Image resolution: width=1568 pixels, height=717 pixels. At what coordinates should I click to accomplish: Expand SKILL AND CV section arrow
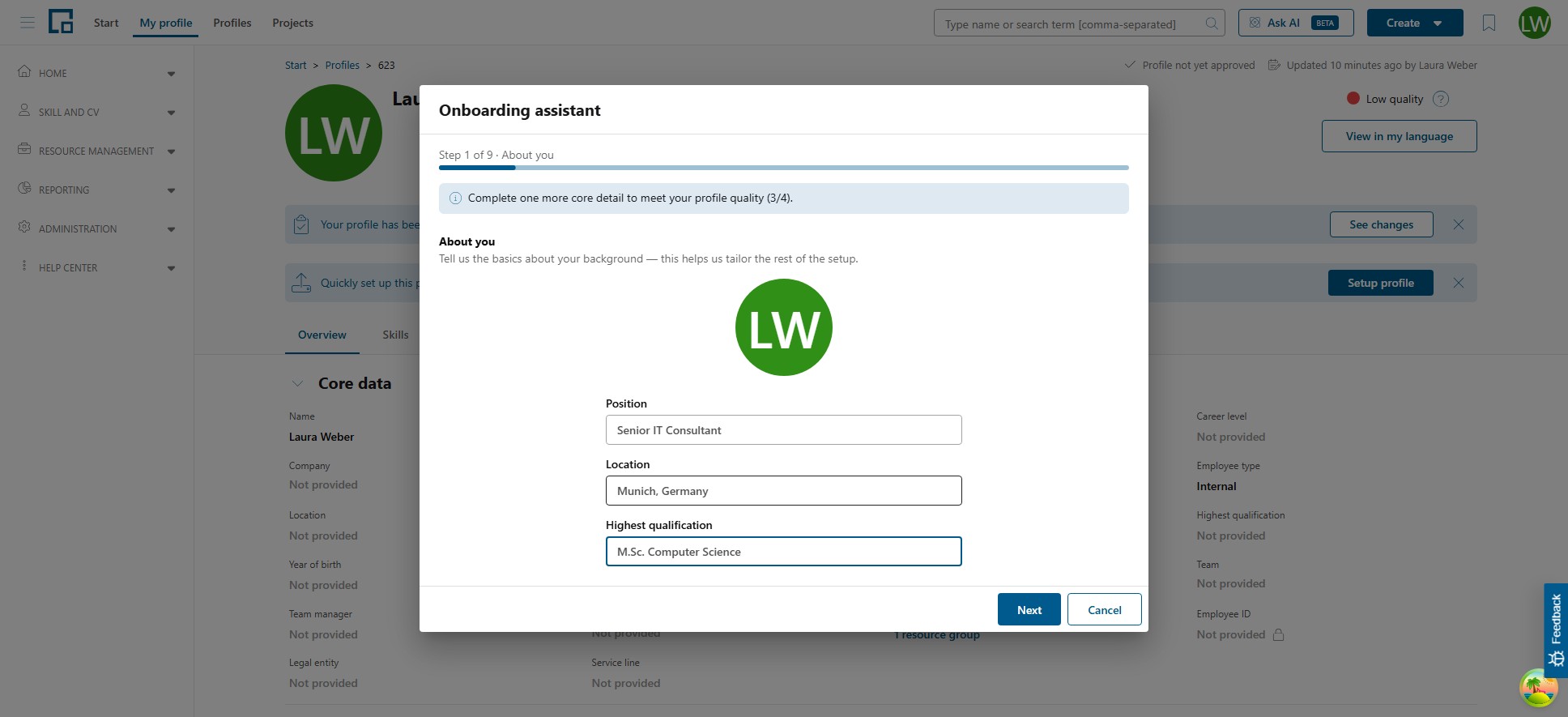point(171,113)
